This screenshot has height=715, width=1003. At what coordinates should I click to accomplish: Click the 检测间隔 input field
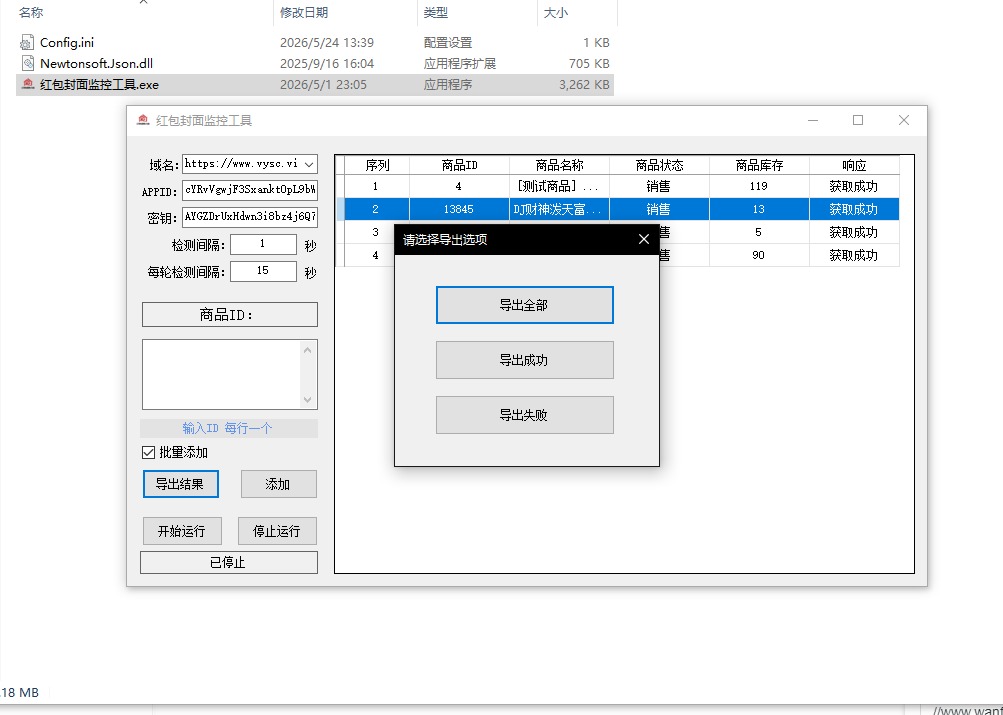pos(264,244)
